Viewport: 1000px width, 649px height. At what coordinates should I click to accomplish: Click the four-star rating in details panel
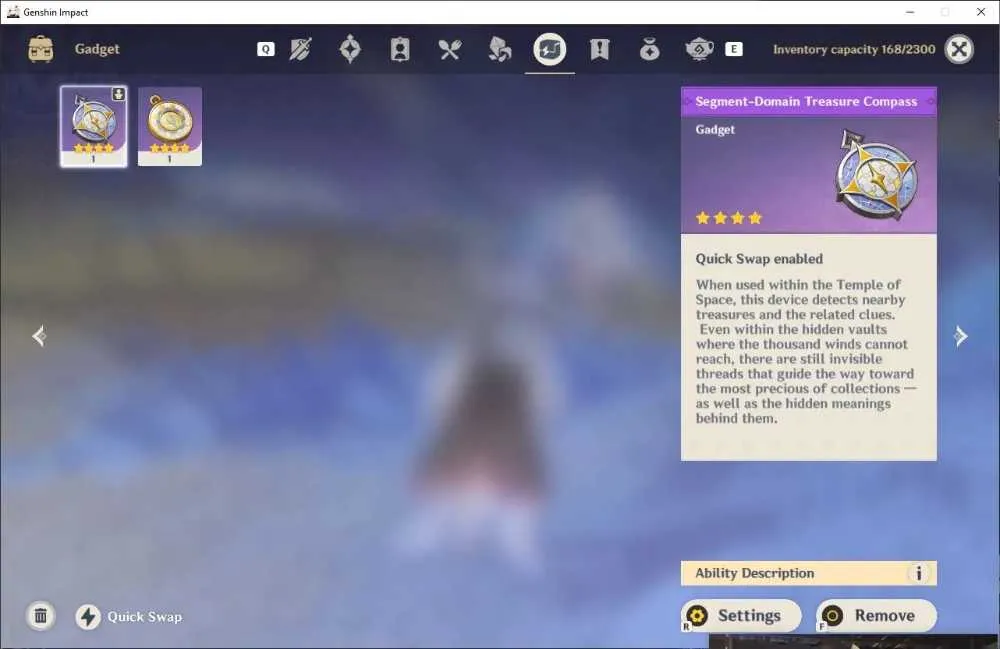coord(729,218)
